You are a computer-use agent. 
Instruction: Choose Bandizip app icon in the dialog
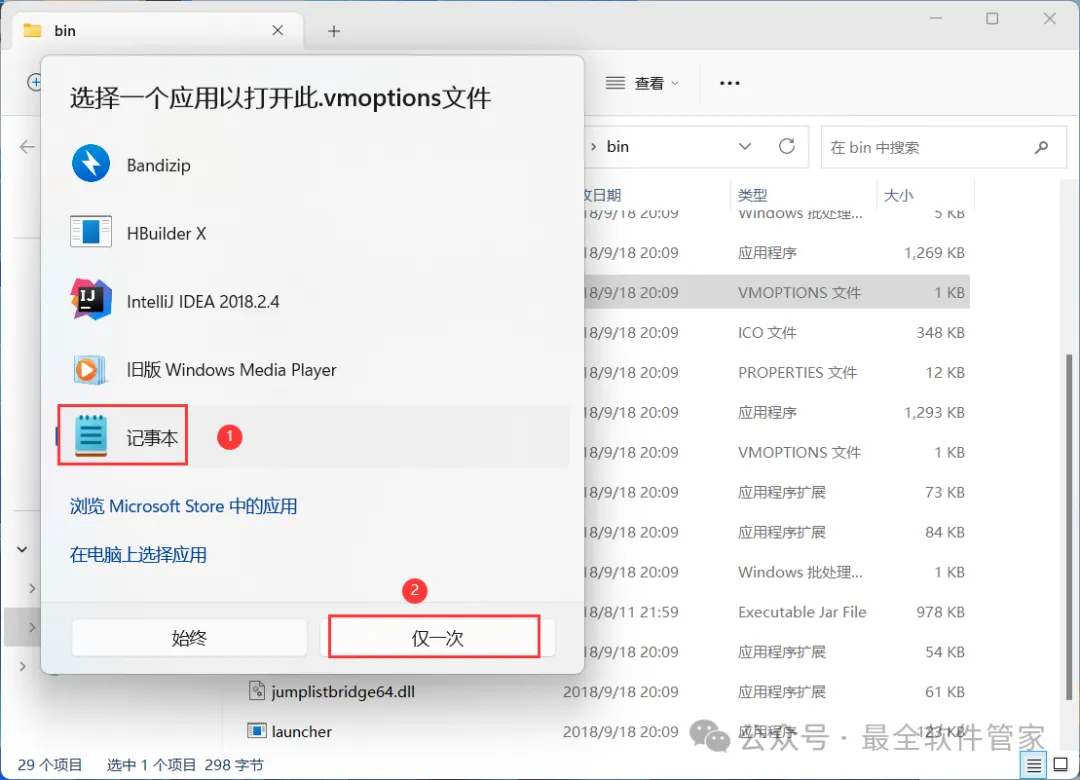coord(91,164)
